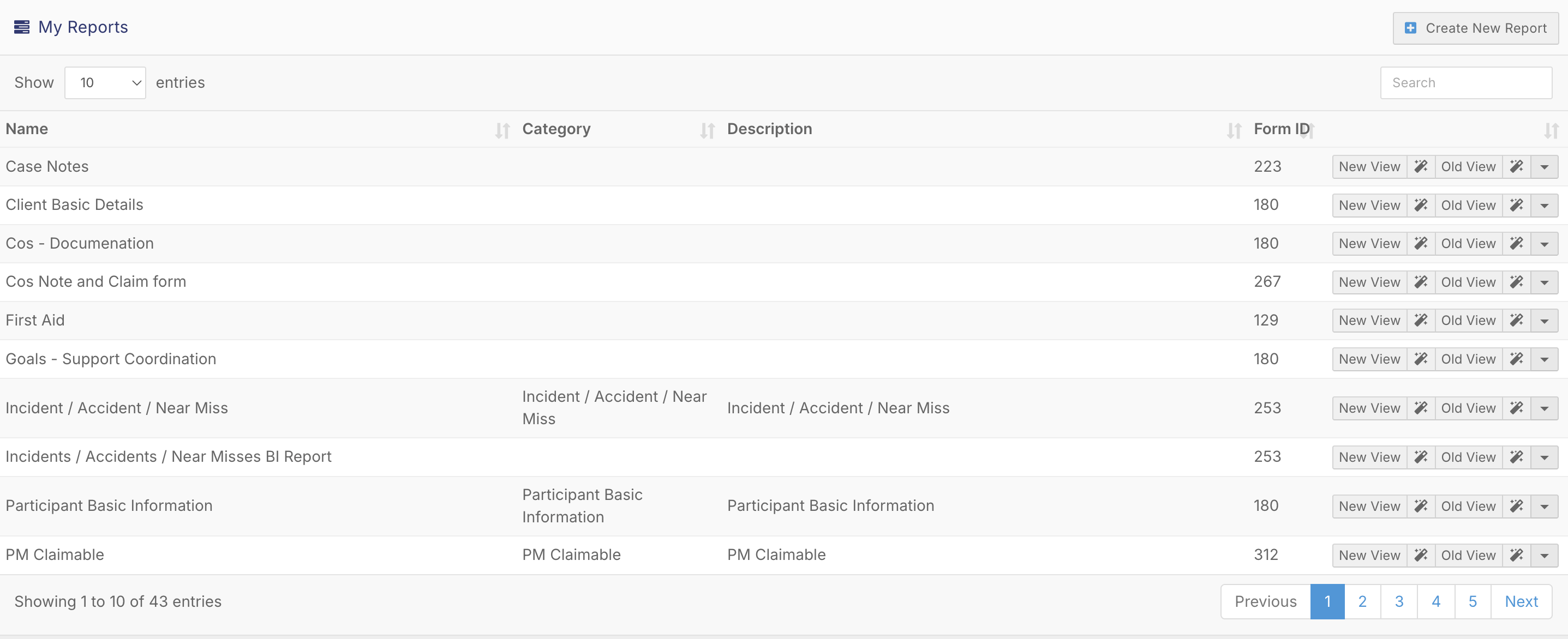Click the Old View wand icon for PM Claimable
The image size is (1568, 639).
1516,556
